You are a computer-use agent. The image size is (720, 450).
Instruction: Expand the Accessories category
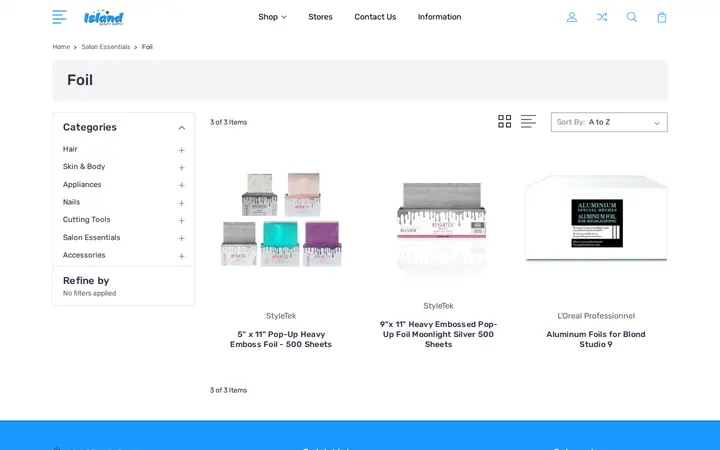click(181, 256)
